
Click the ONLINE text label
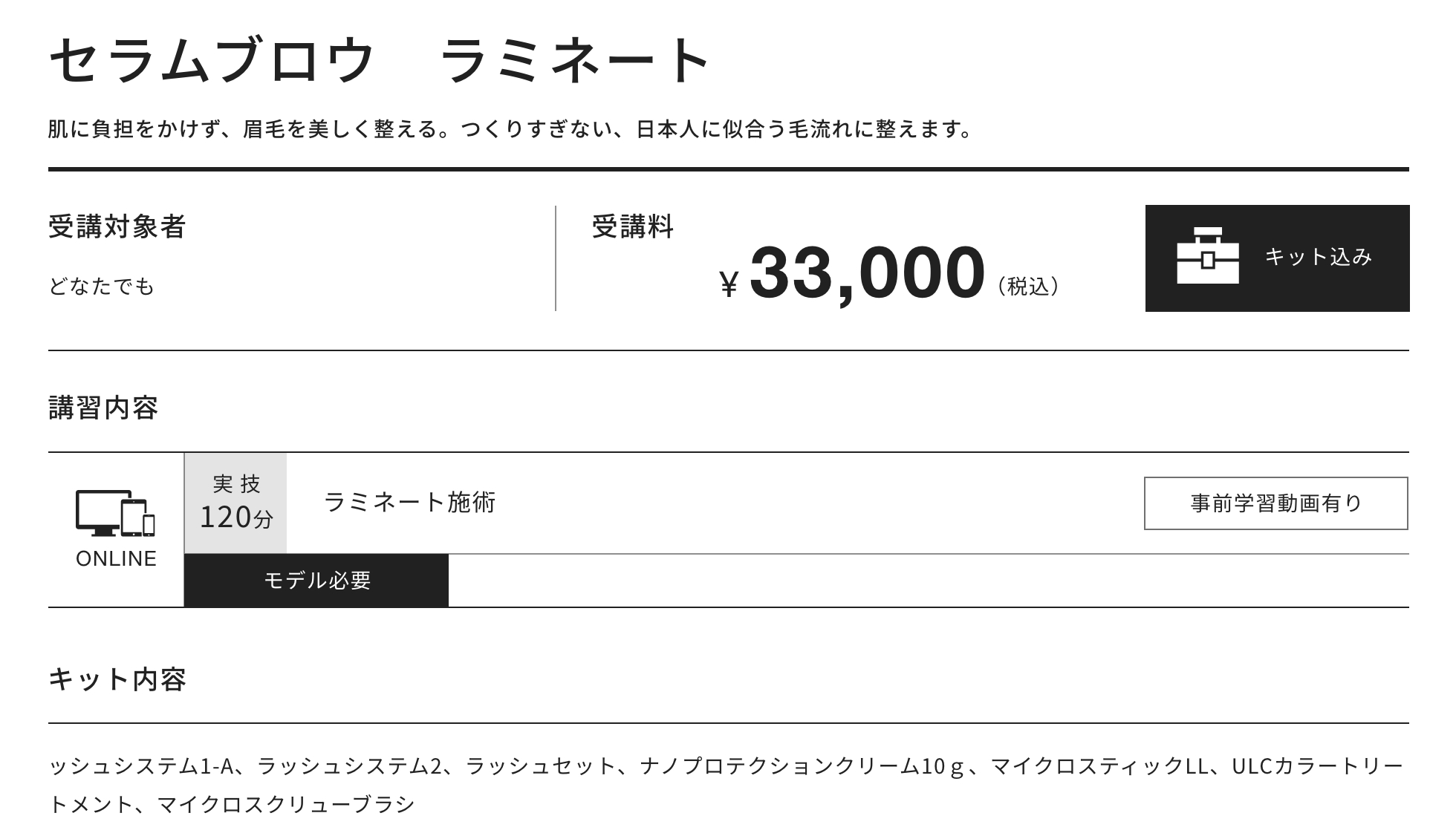pyautogui.click(x=116, y=559)
